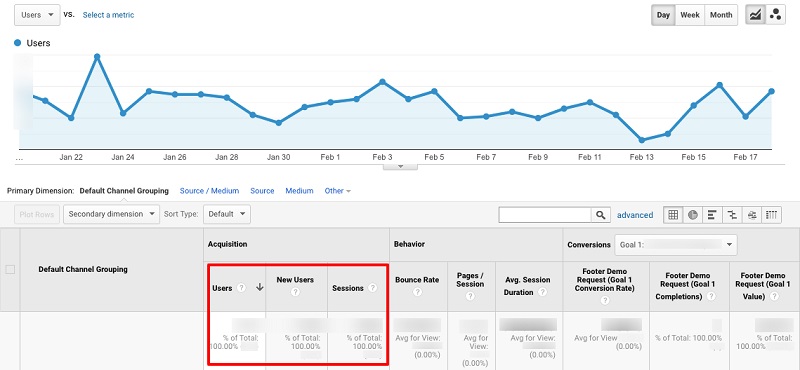Open the Secondary dimension dropdown
The width and height of the screenshot is (800, 370).
coord(112,214)
